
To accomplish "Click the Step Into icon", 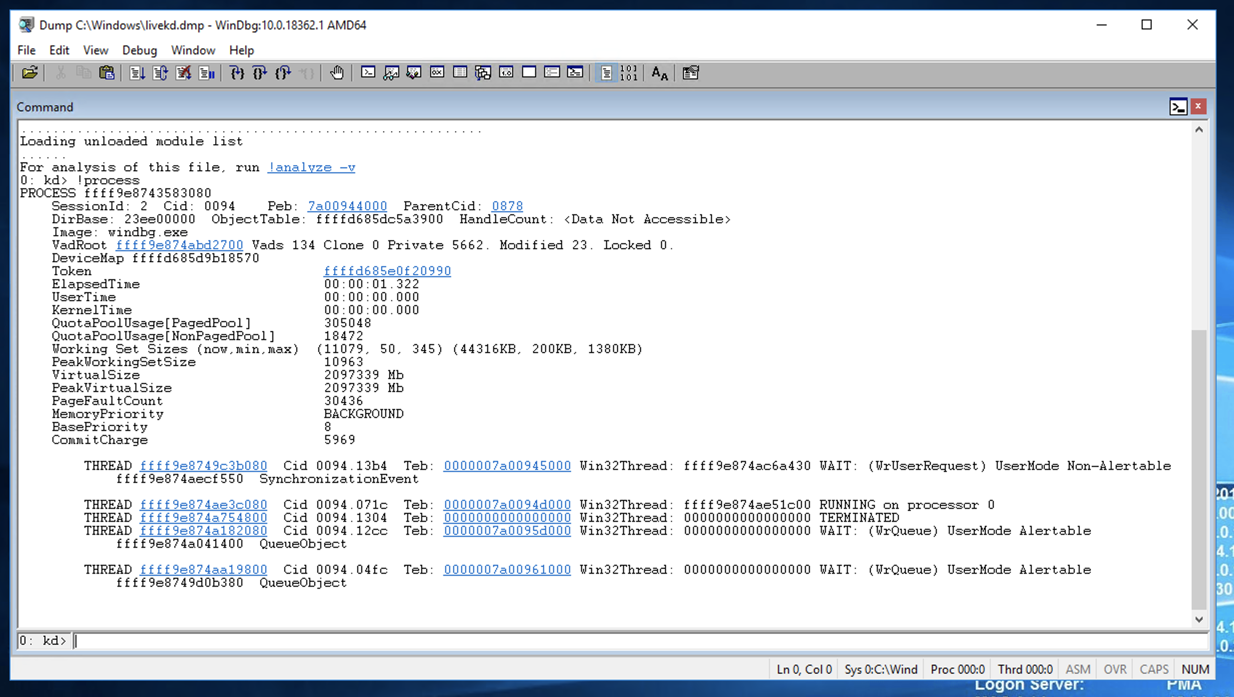I will pyautogui.click(x=237, y=73).
